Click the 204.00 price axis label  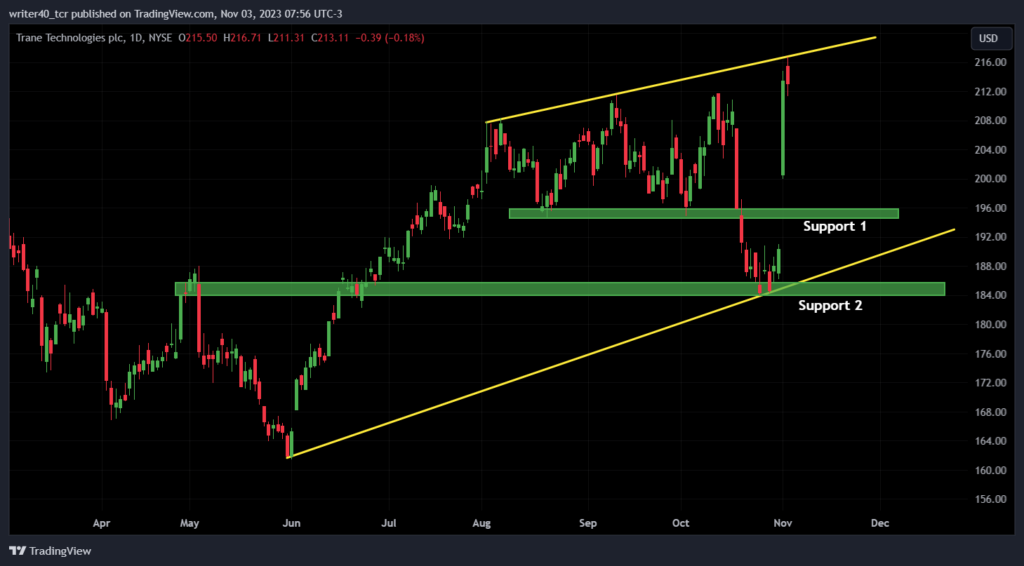pos(991,149)
